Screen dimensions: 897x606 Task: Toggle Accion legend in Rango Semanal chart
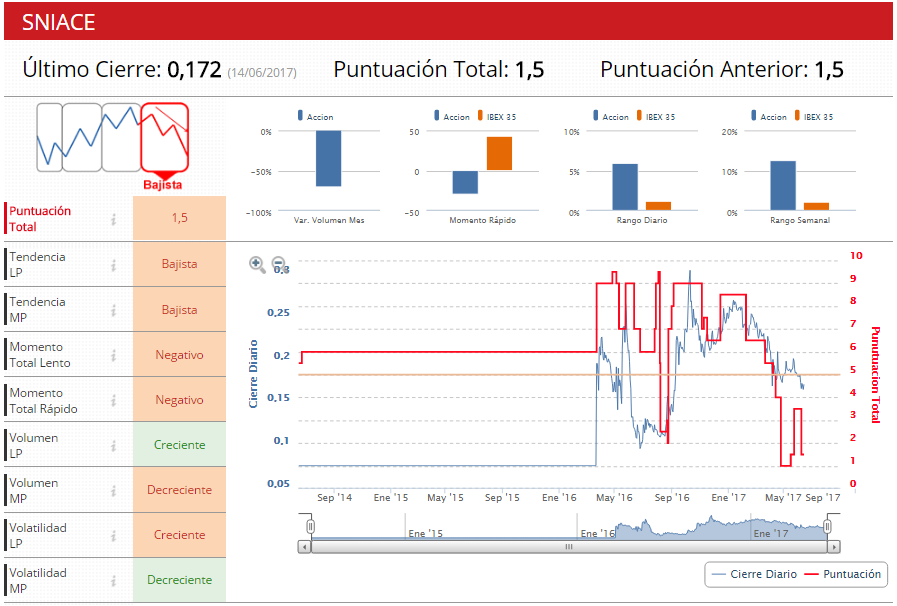[x=769, y=116]
